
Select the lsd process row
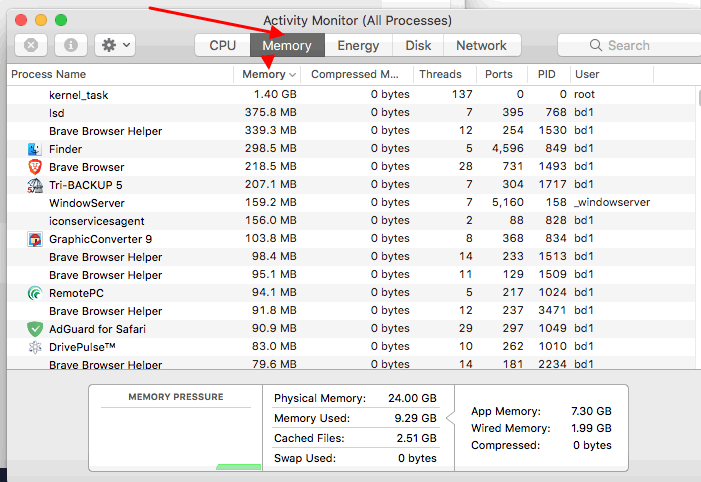(x=351, y=113)
